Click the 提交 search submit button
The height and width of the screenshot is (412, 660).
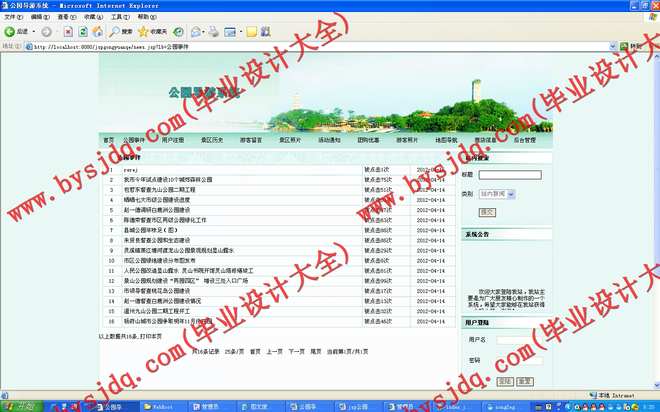[487, 212]
